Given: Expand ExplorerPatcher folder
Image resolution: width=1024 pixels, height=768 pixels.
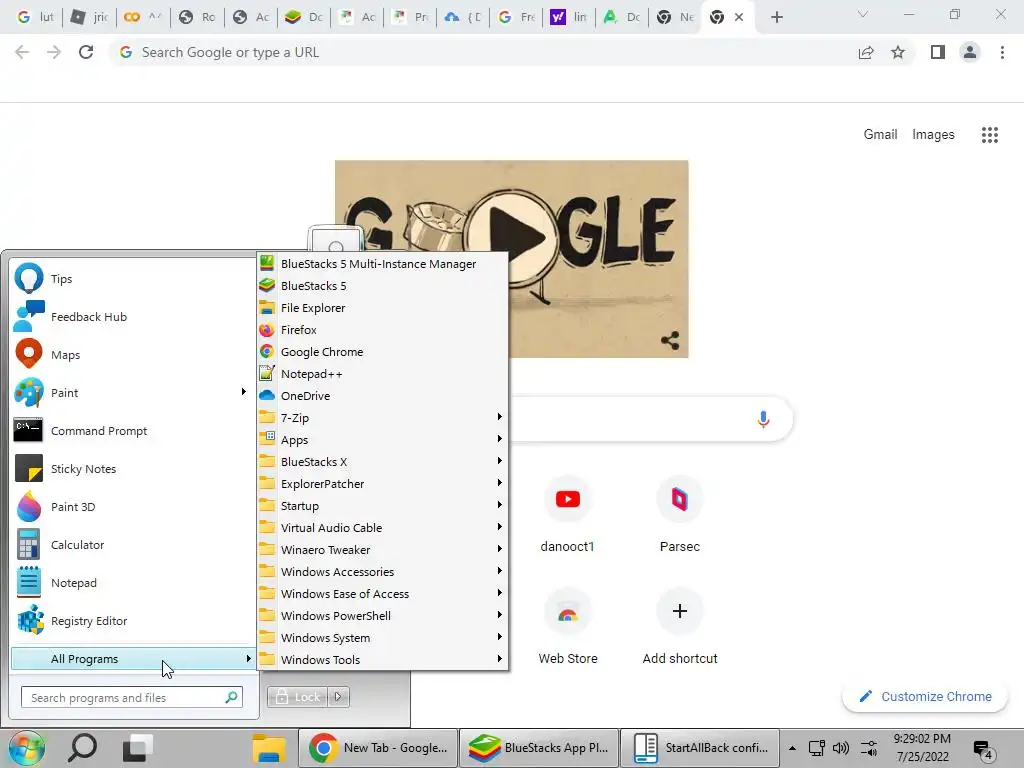Looking at the screenshot, I should (383, 484).
